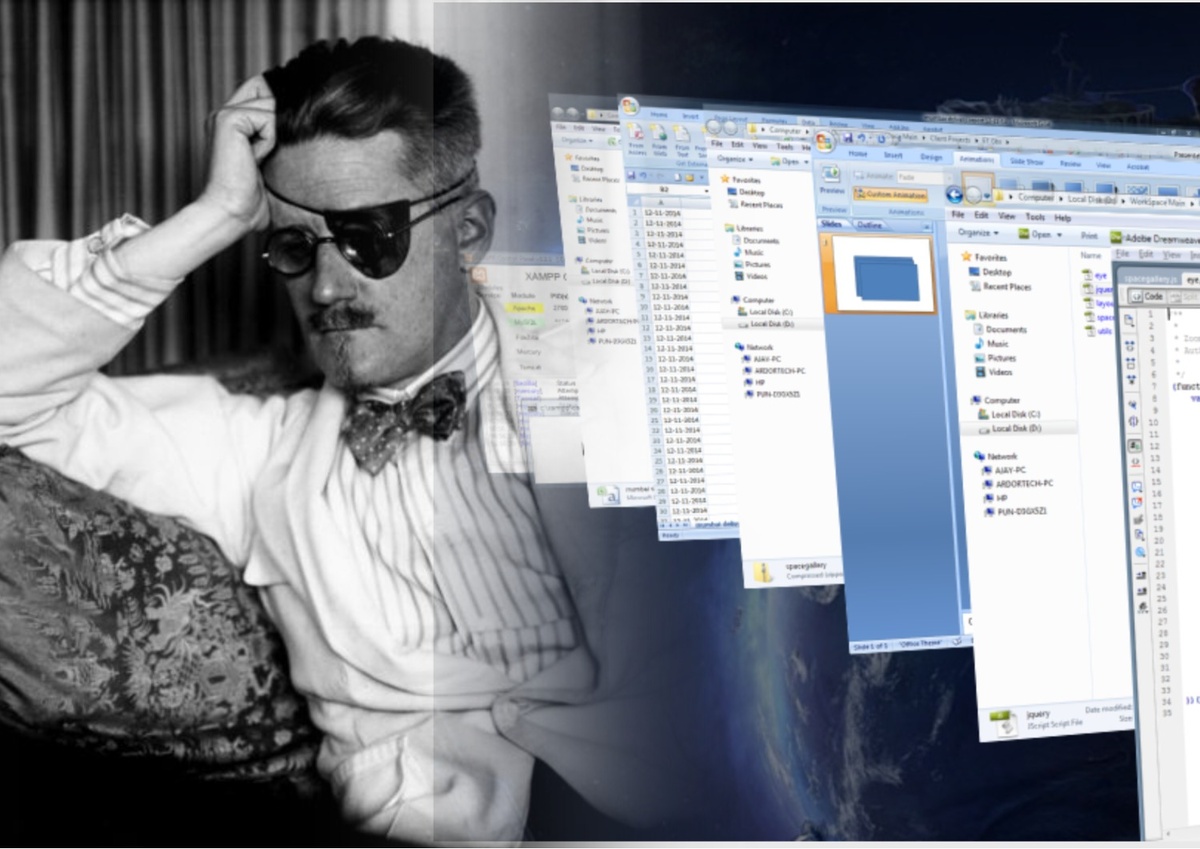Open Organize dropdown in middle Explorer window
Screen dimensions: 1200x849
coord(735,159)
